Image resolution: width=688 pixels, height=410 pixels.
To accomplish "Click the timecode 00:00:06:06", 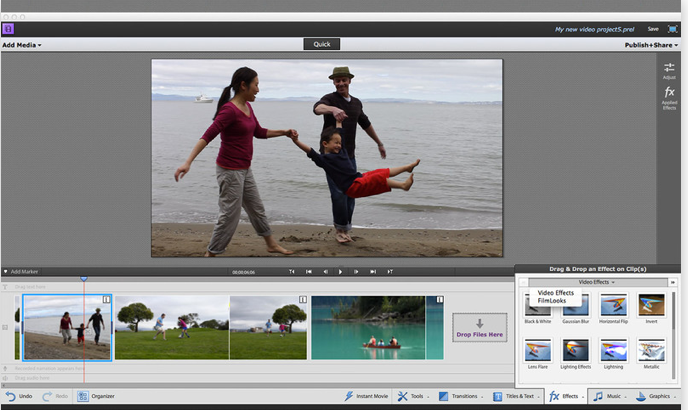I will tap(244, 272).
